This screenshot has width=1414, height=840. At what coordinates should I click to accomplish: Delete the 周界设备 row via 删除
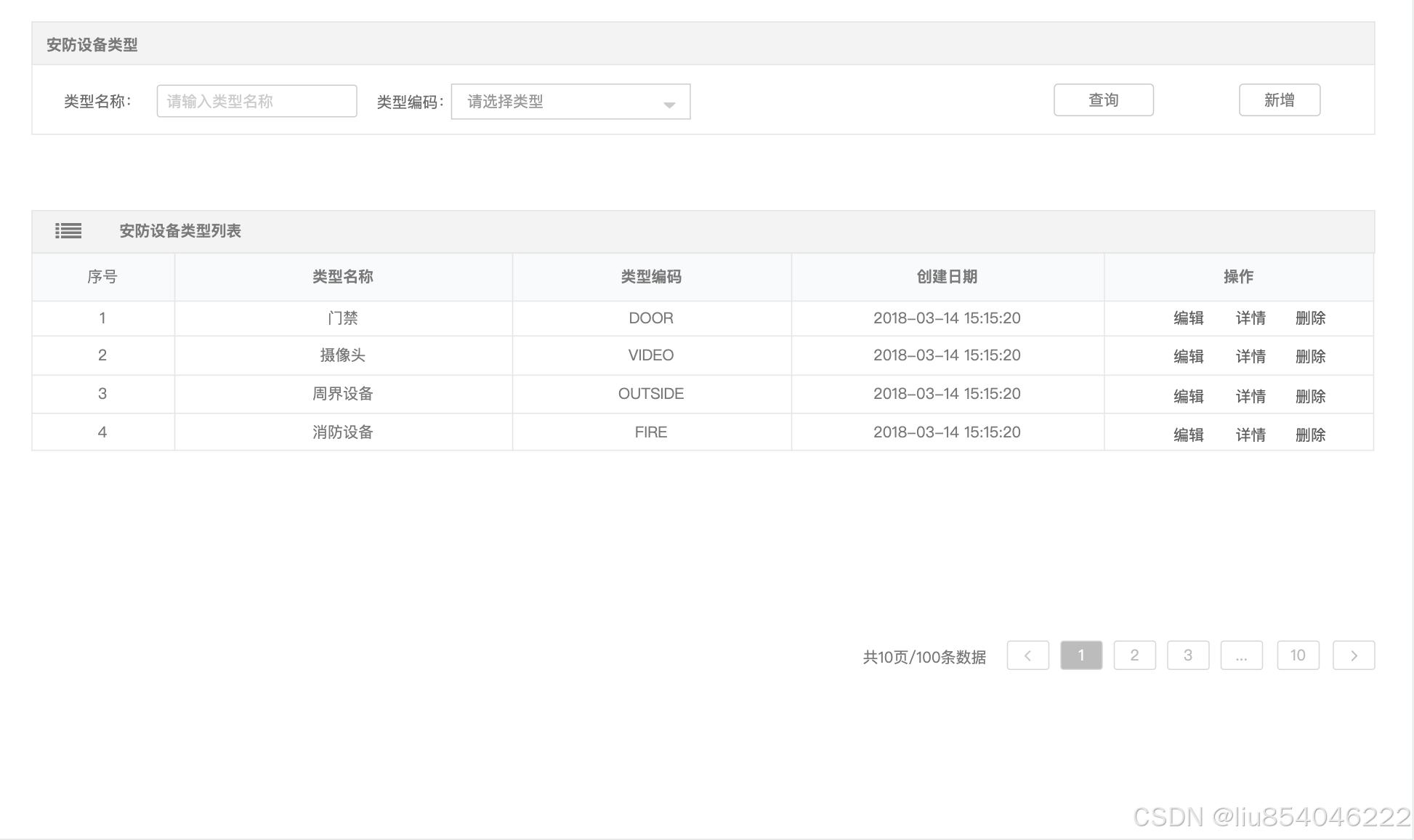[1310, 397]
